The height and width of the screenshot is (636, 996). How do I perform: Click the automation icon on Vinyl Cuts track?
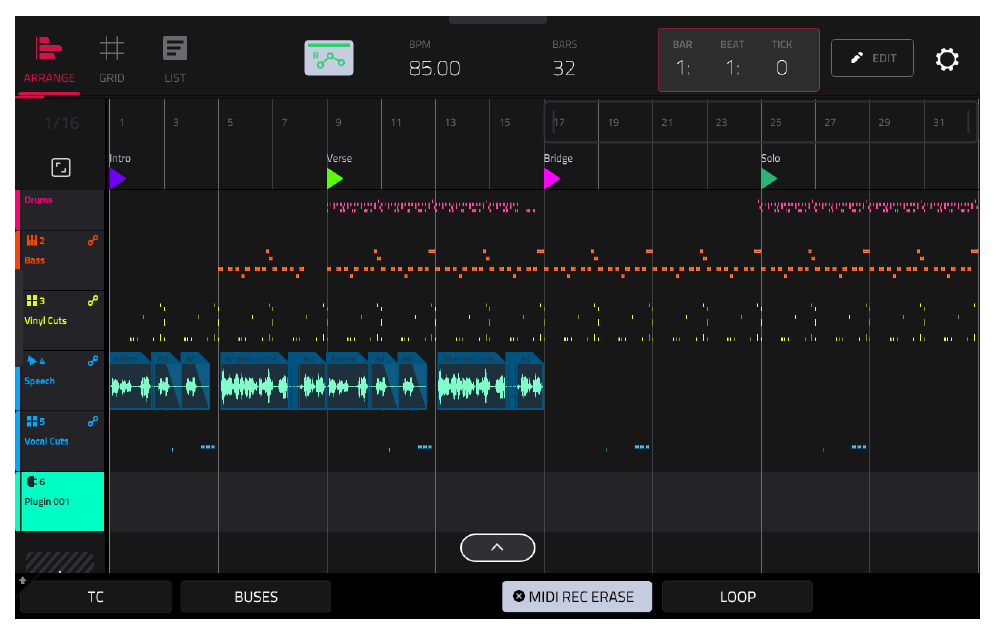click(93, 301)
